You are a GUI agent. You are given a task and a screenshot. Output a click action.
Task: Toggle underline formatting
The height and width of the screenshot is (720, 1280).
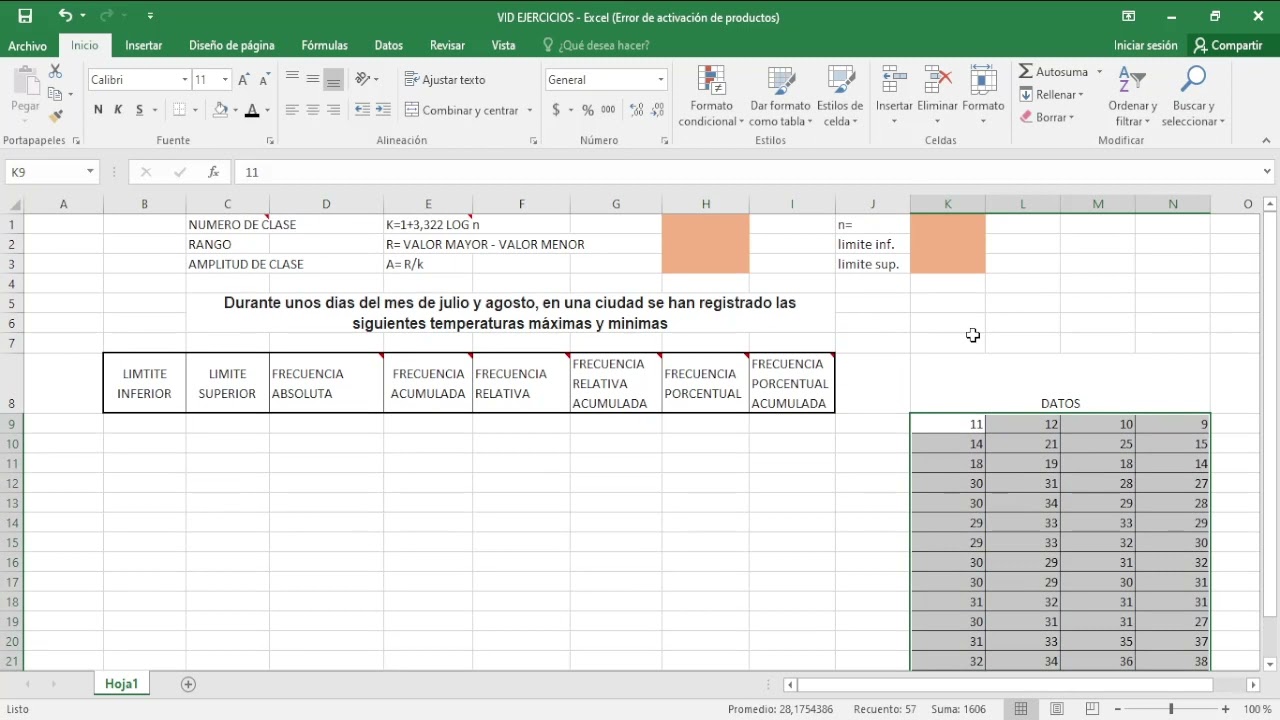coord(140,110)
